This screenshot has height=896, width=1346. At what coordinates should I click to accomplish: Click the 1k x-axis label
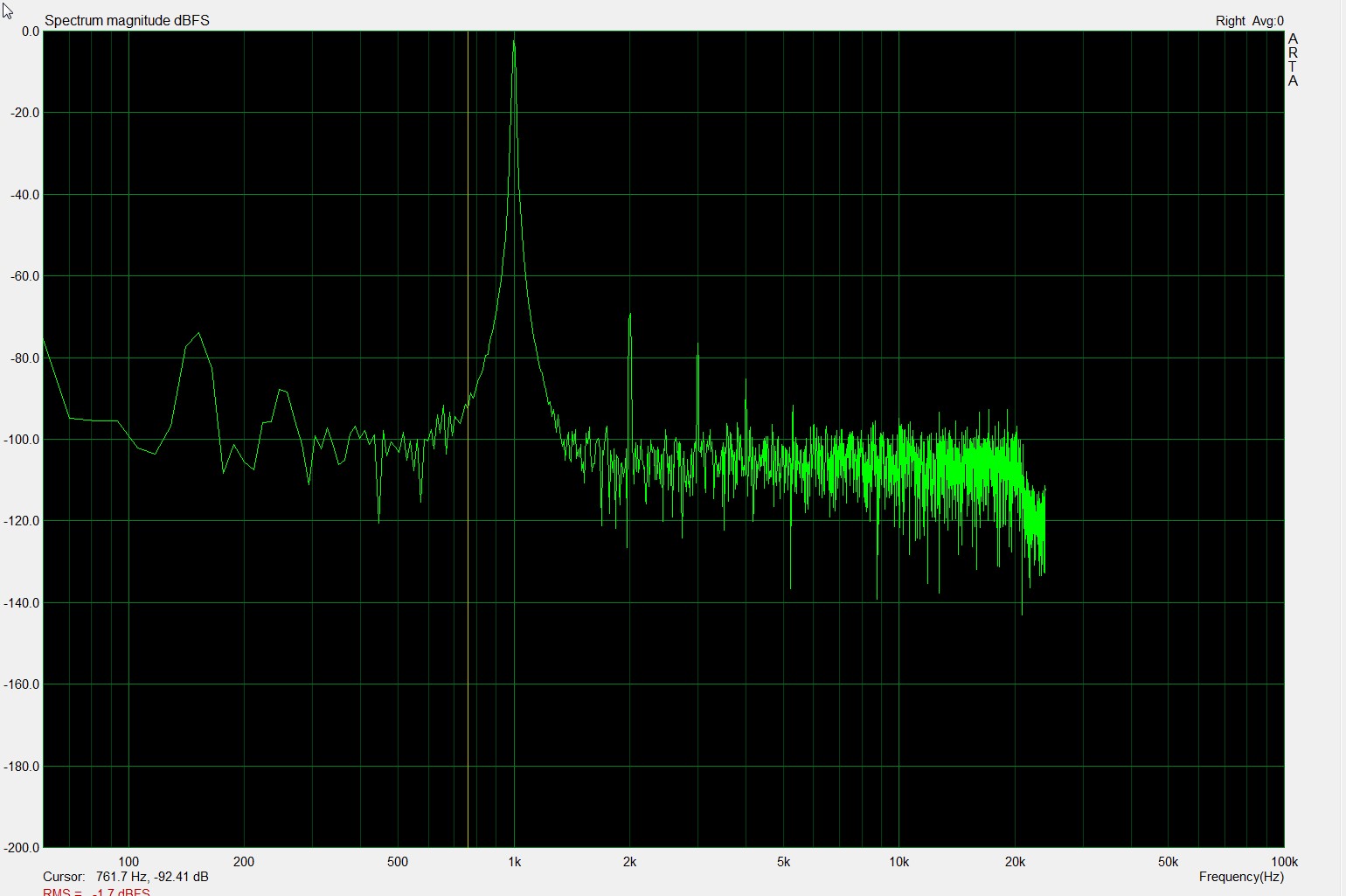coord(514,861)
